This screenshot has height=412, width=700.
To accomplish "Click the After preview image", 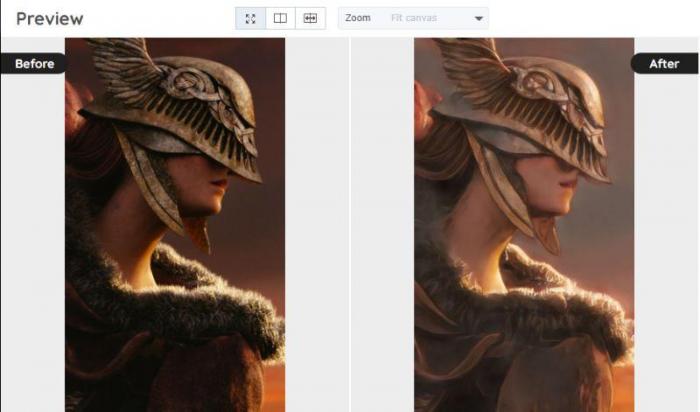I will [x=524, y=225].
